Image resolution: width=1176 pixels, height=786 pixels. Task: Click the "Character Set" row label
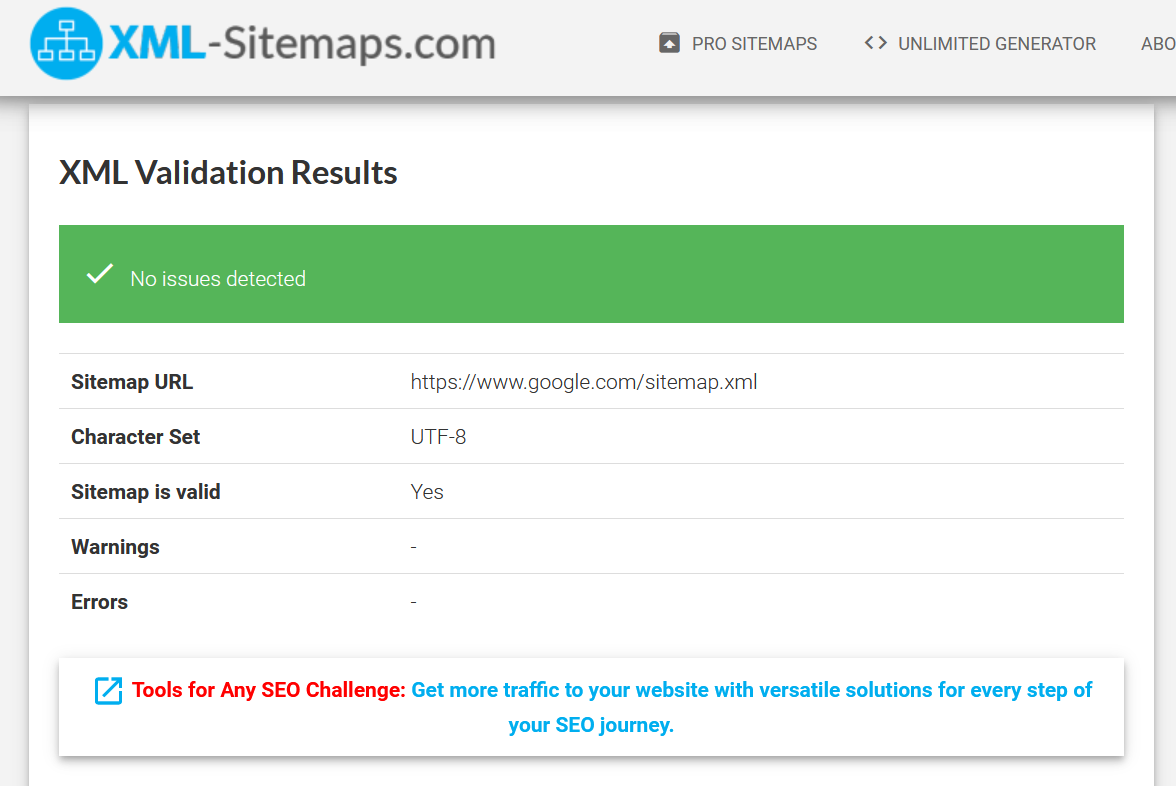coord(136,437)
